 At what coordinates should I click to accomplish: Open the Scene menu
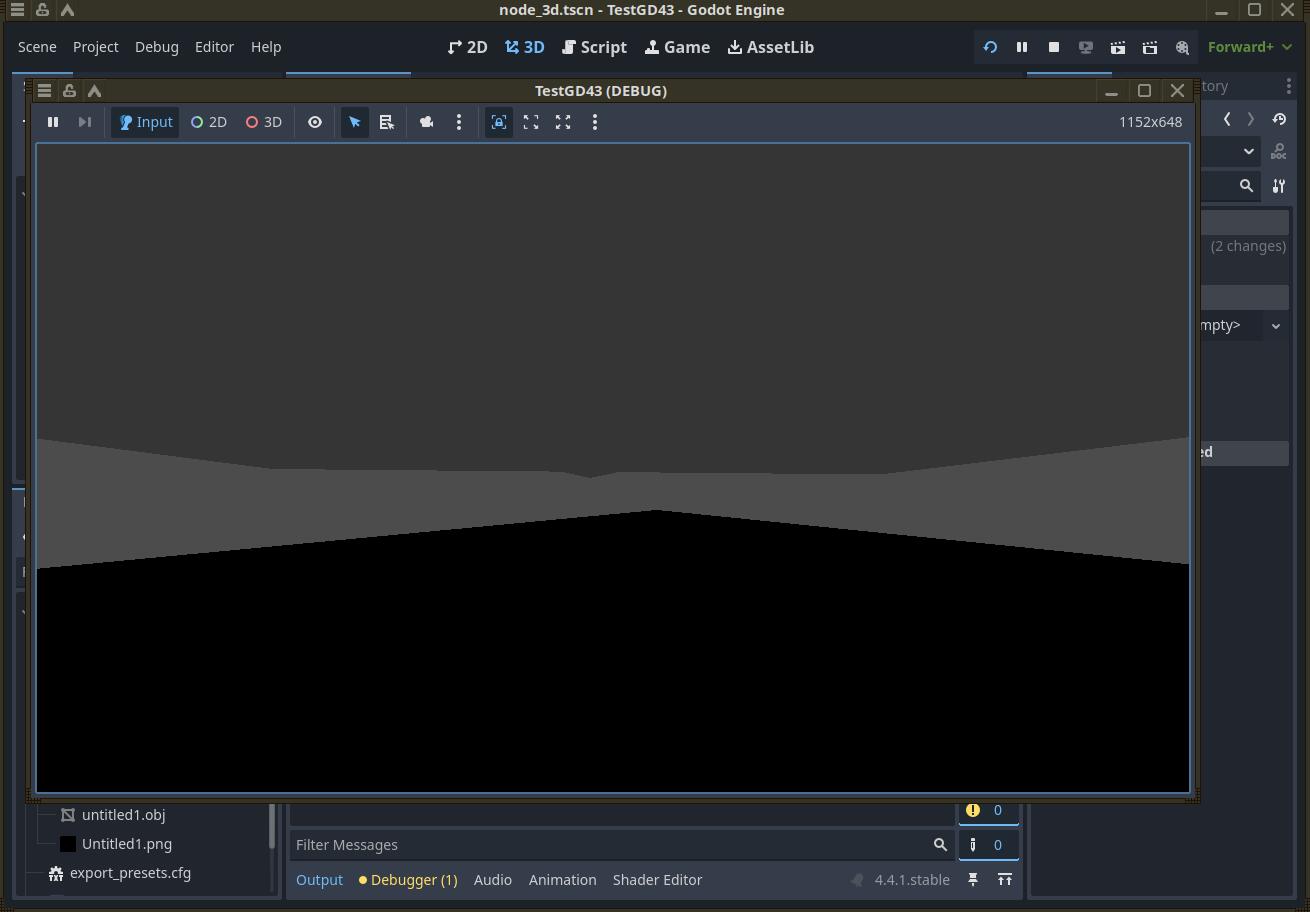[37, 47]
